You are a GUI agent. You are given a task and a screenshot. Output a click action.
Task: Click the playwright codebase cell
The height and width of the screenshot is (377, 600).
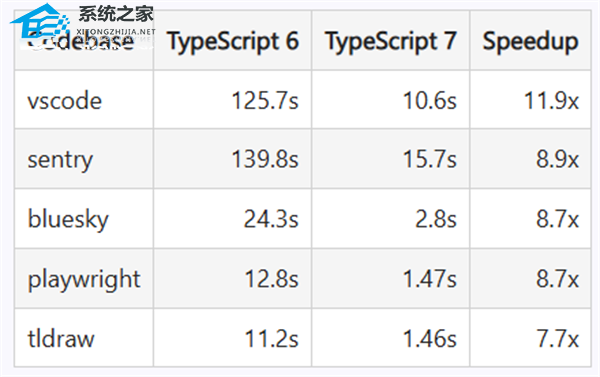tap(84, 278)
